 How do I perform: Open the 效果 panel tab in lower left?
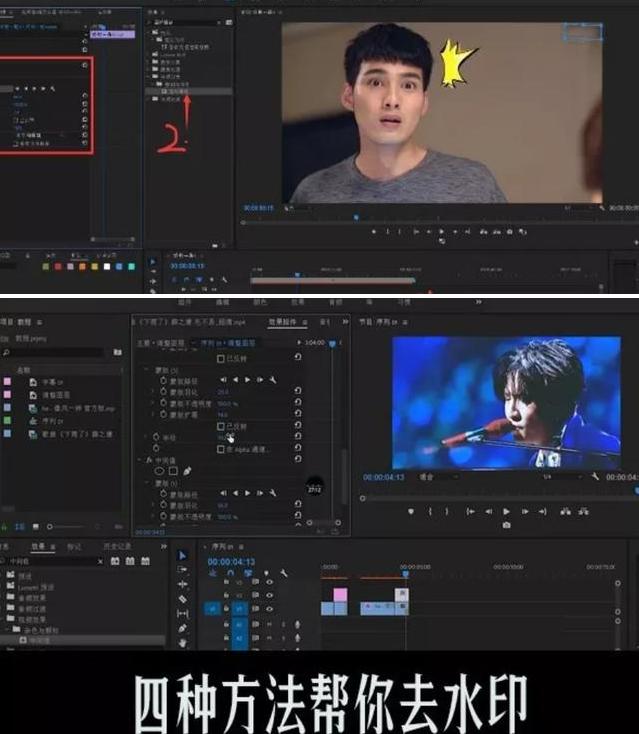pyautogui.click(x=38, y=546)
